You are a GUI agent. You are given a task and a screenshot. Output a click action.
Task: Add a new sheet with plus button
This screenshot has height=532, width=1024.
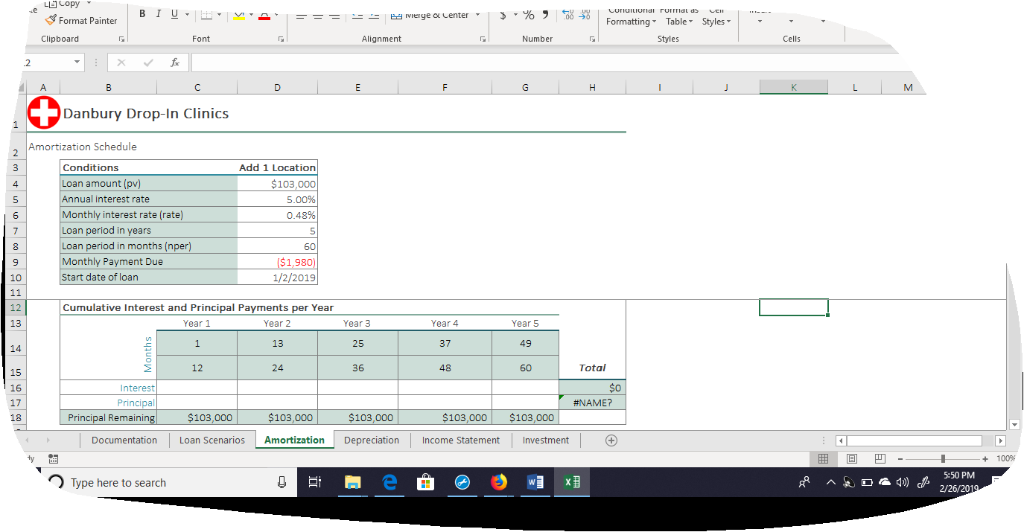(611, 441)
